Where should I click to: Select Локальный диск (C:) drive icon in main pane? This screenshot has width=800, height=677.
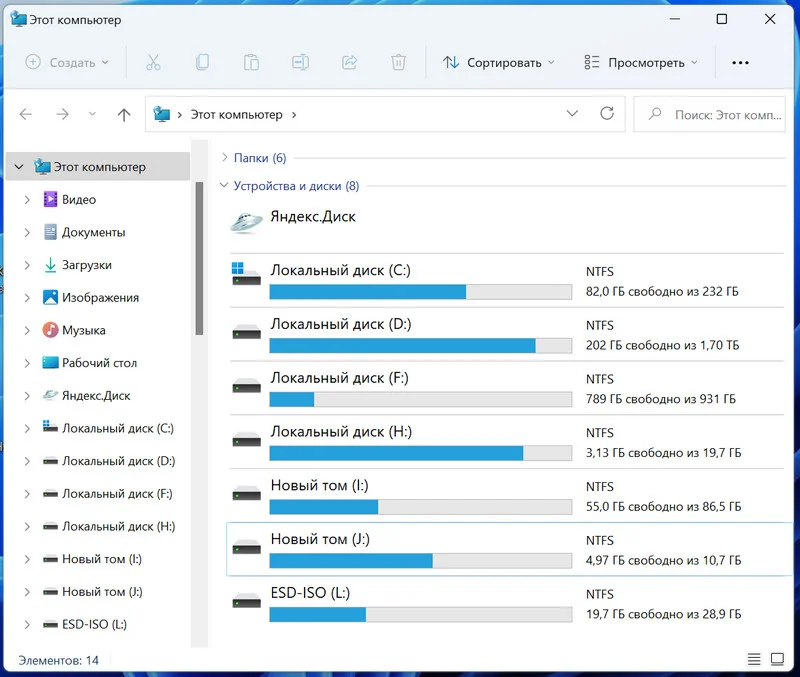[x=246, y=274]
